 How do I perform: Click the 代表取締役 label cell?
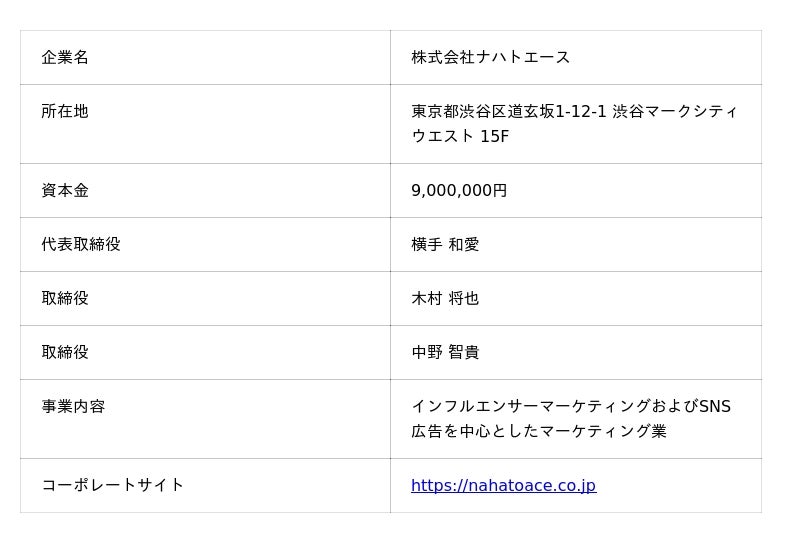(81, 245)
